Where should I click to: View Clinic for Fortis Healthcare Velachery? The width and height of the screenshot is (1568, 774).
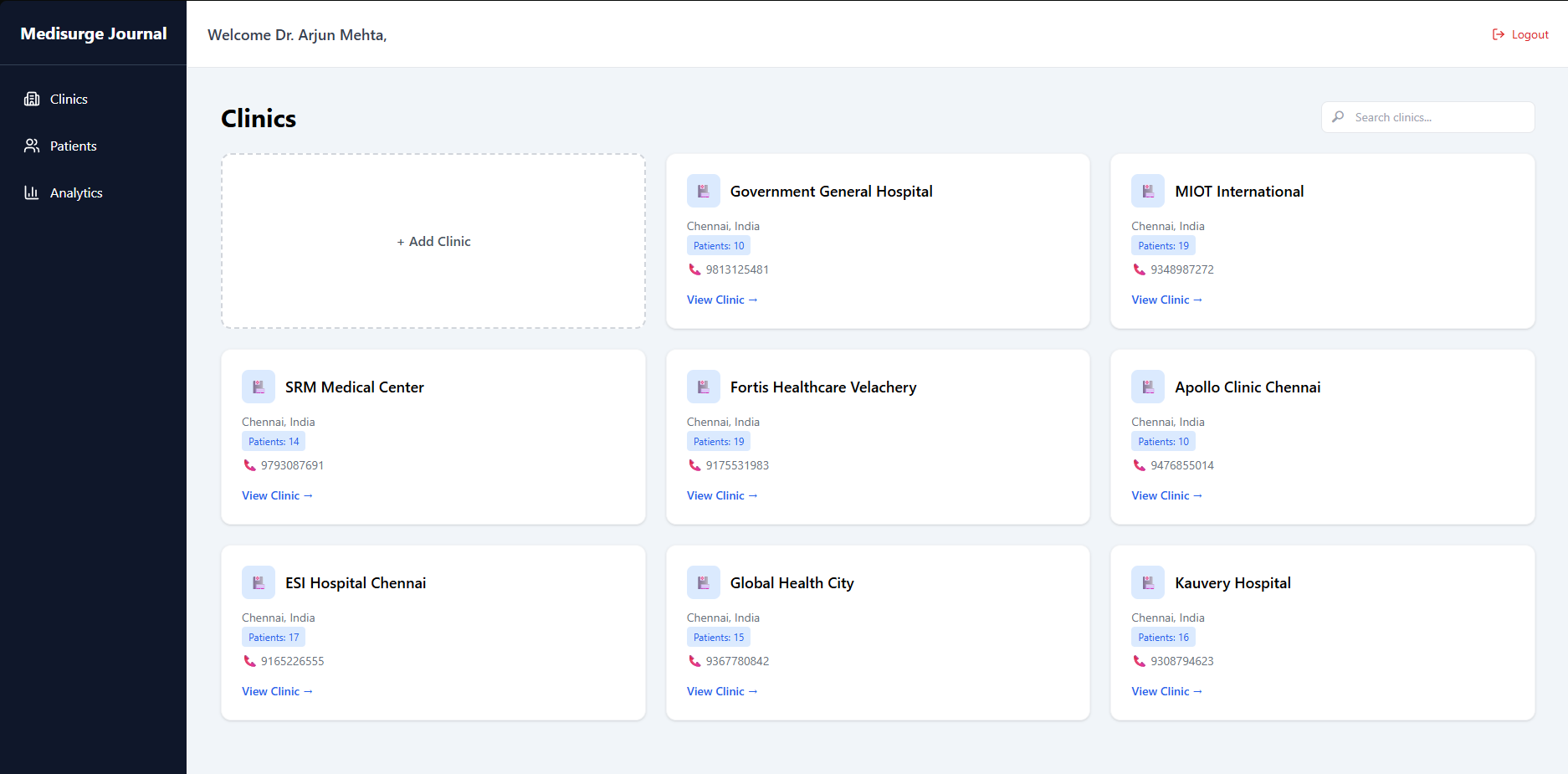click(x=722, y=495)
